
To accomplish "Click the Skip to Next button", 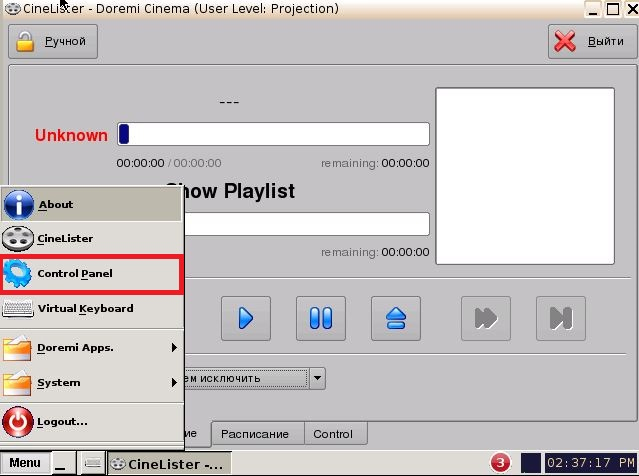I will 561,318.
